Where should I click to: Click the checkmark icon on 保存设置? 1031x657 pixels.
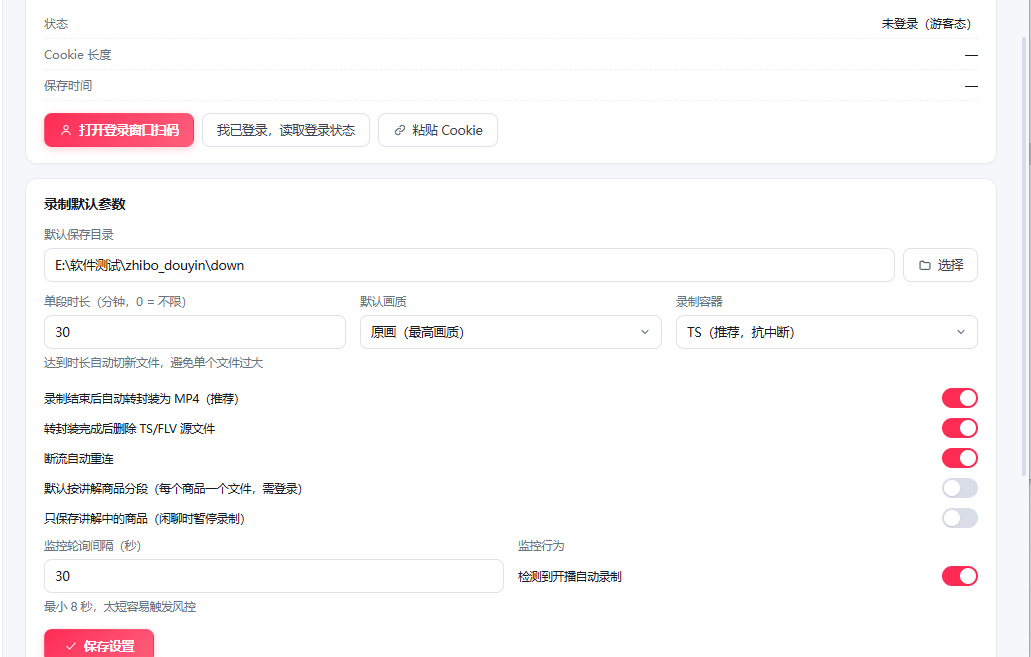tap(71, 646)
